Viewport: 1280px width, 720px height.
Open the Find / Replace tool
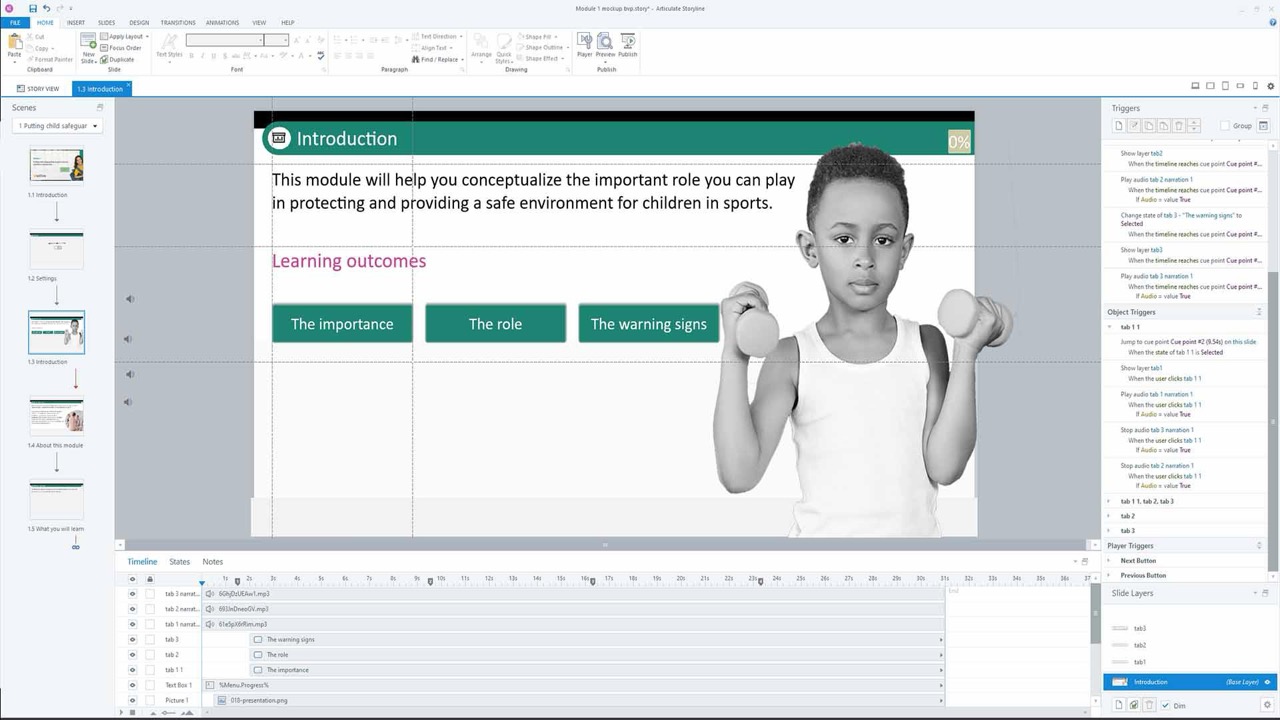coord(437,59)
